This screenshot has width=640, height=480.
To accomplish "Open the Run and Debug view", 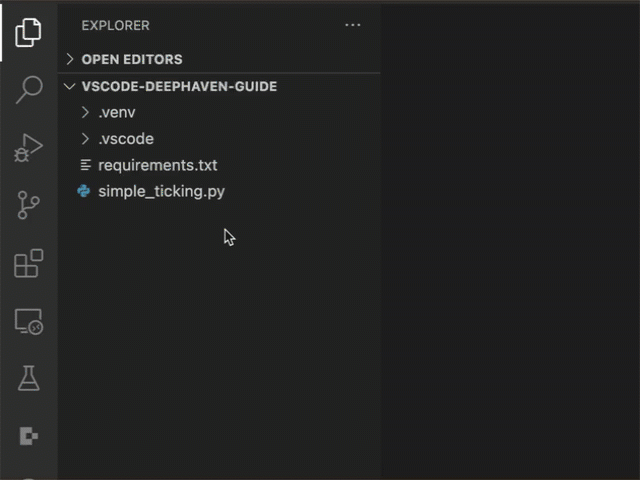I will click(x=28, y=148).
